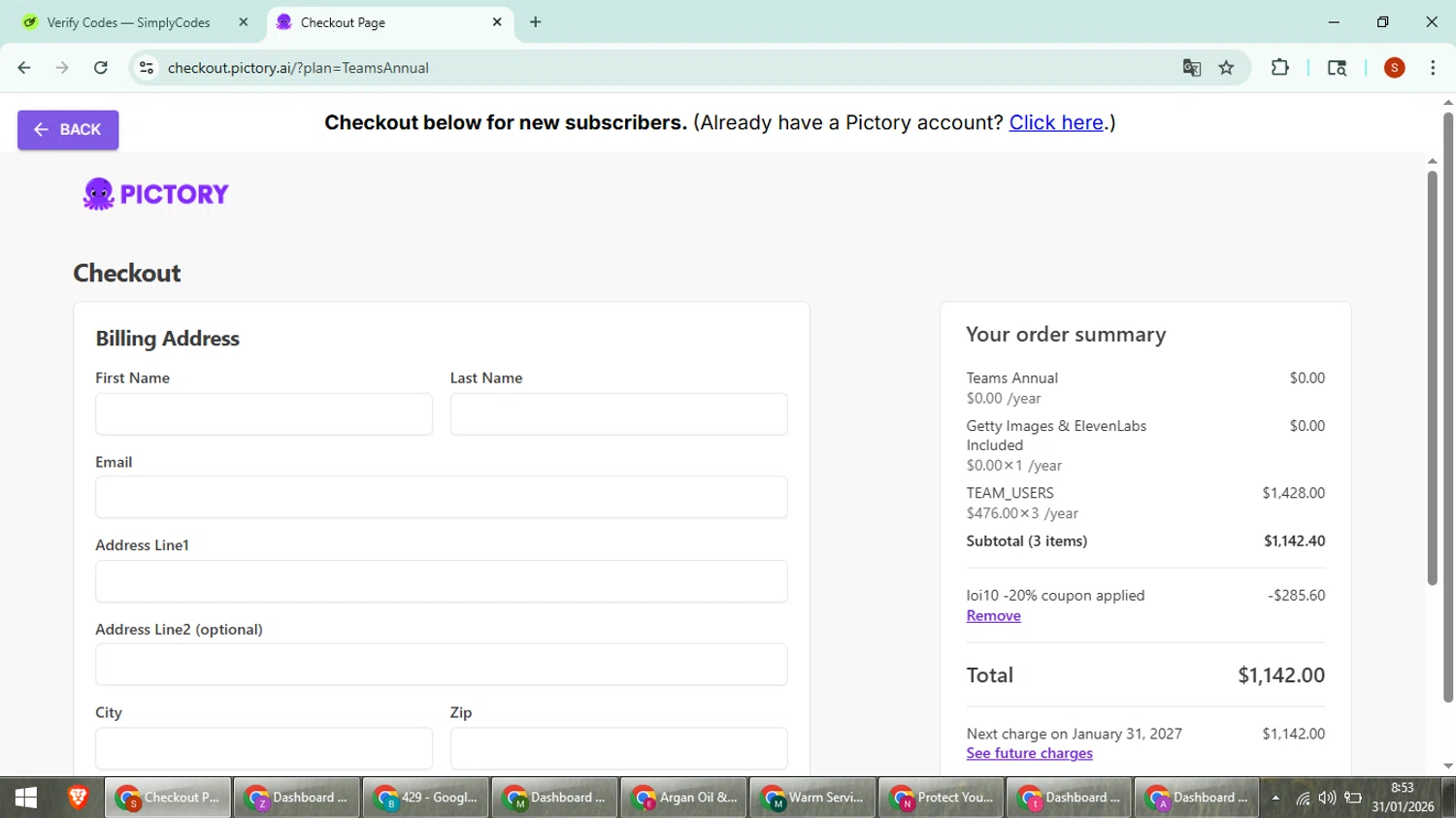Click the page vertical scrollbar thumb

(1448, 407)
